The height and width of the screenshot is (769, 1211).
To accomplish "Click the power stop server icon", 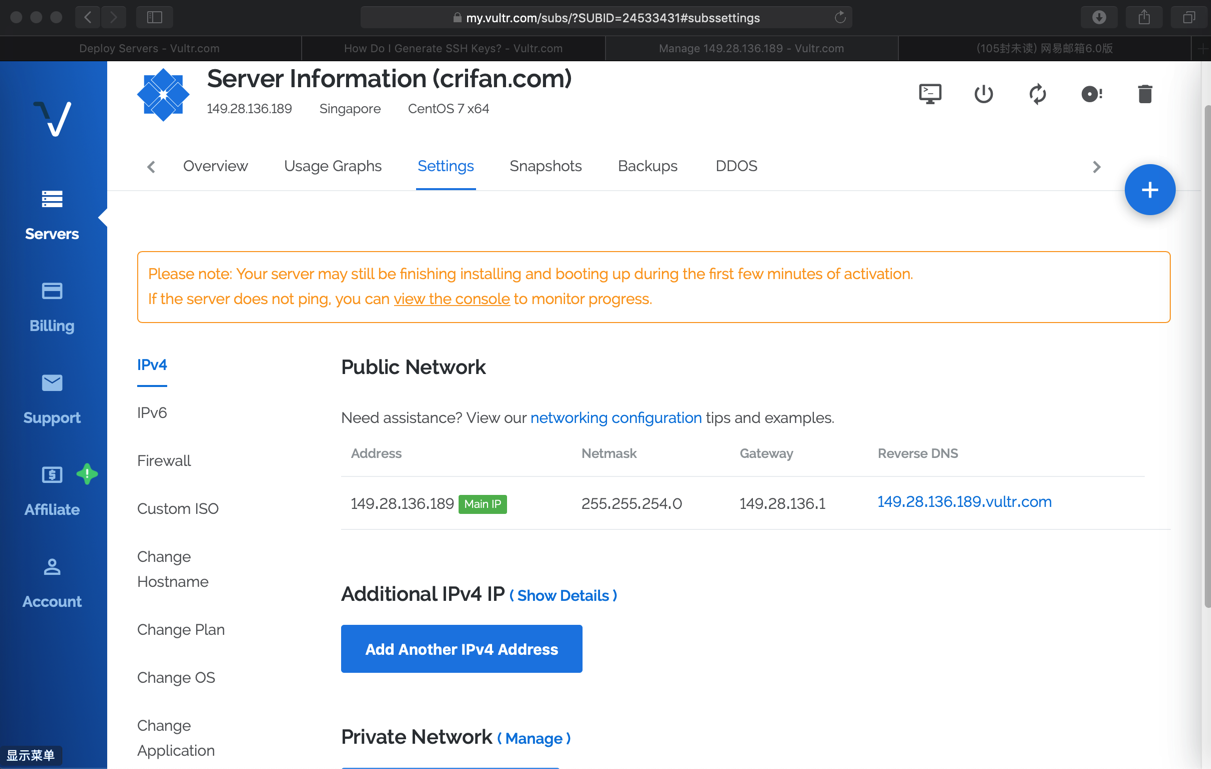I will pyautogui.click(x=984, y=94).
